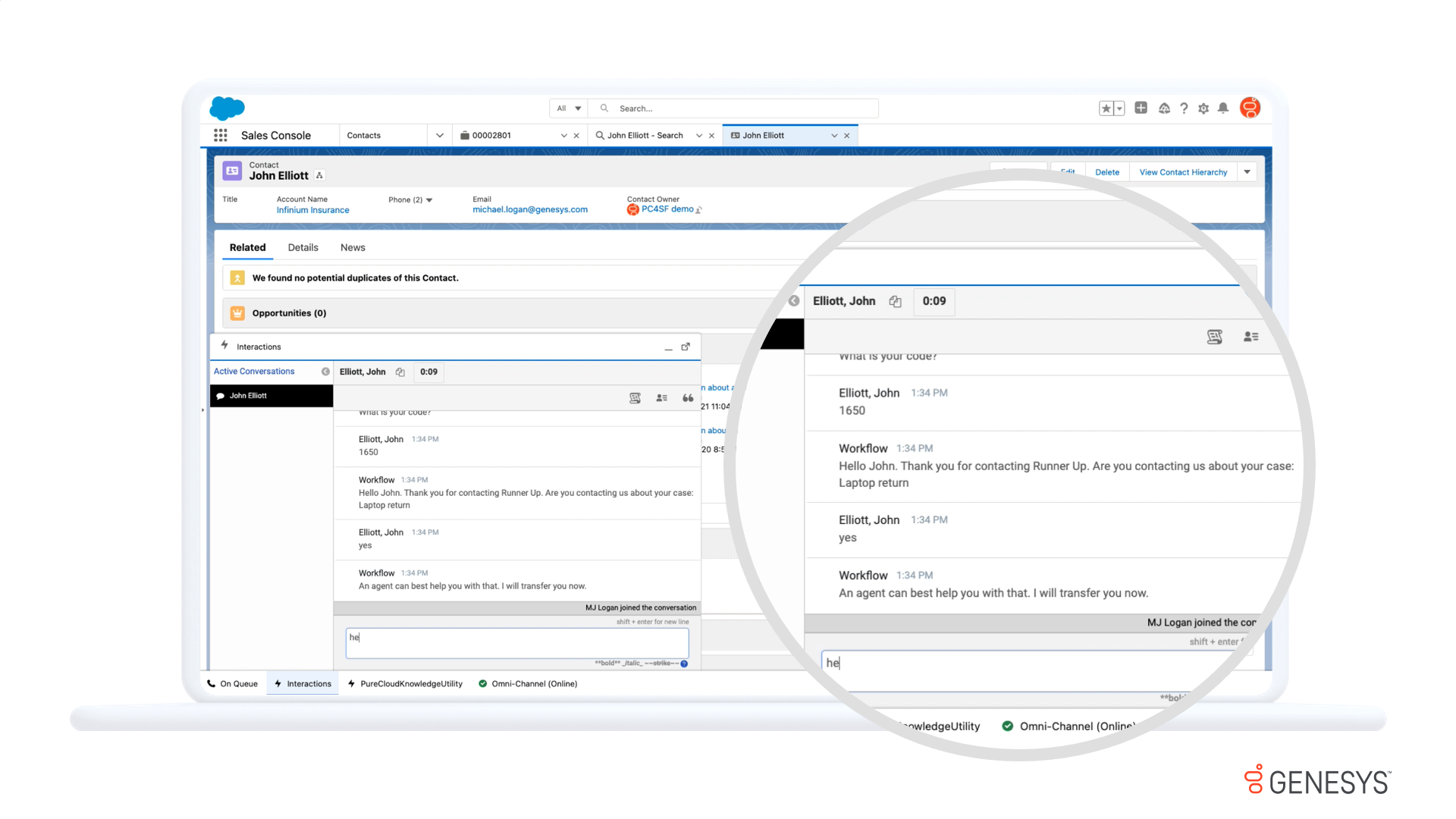
Task: Open the Infinium Insurance account link
Action: (x=312, y=209)
